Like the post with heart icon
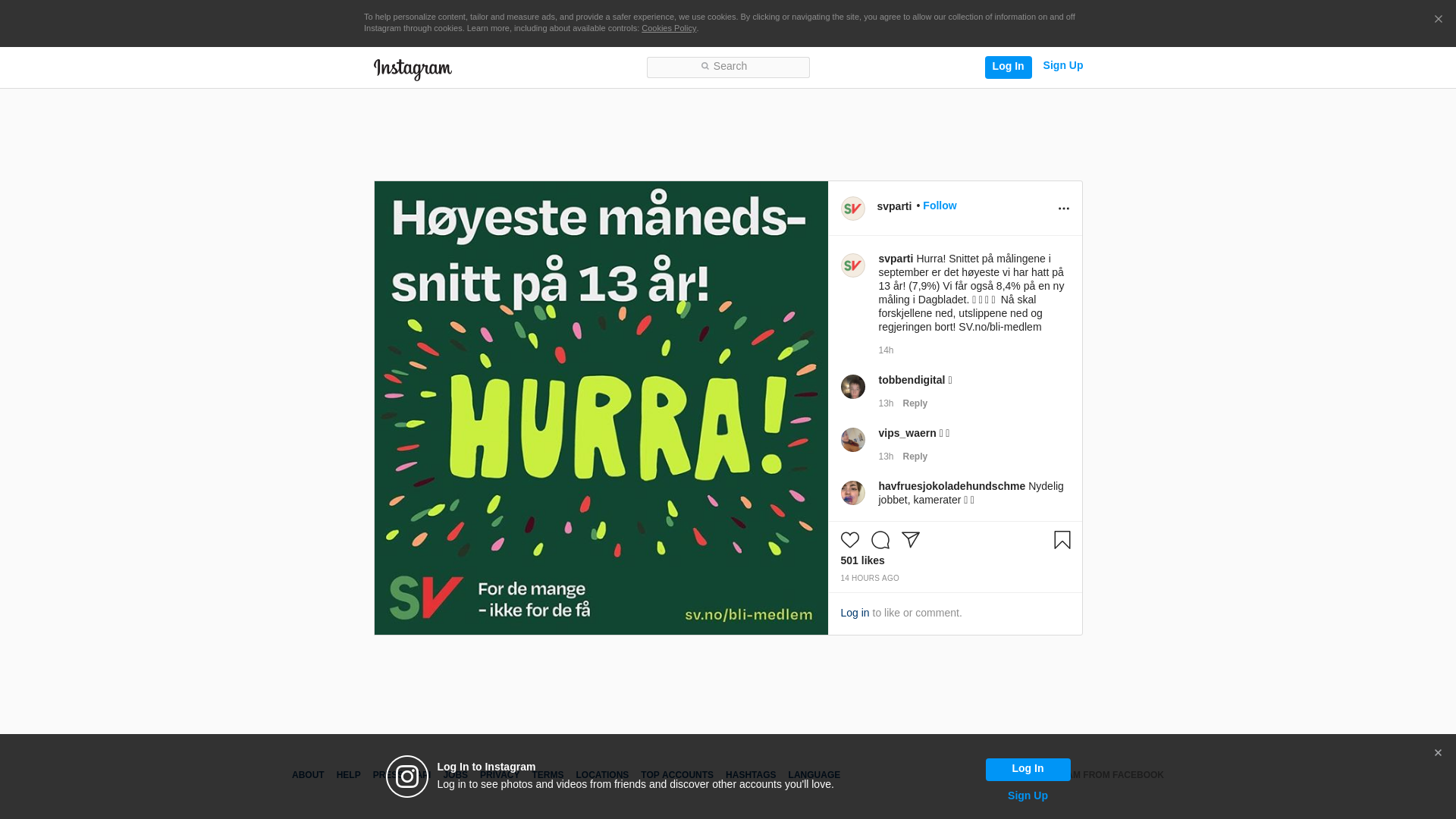The width and height of the screenshot is (1456, 819). [849, 540]
